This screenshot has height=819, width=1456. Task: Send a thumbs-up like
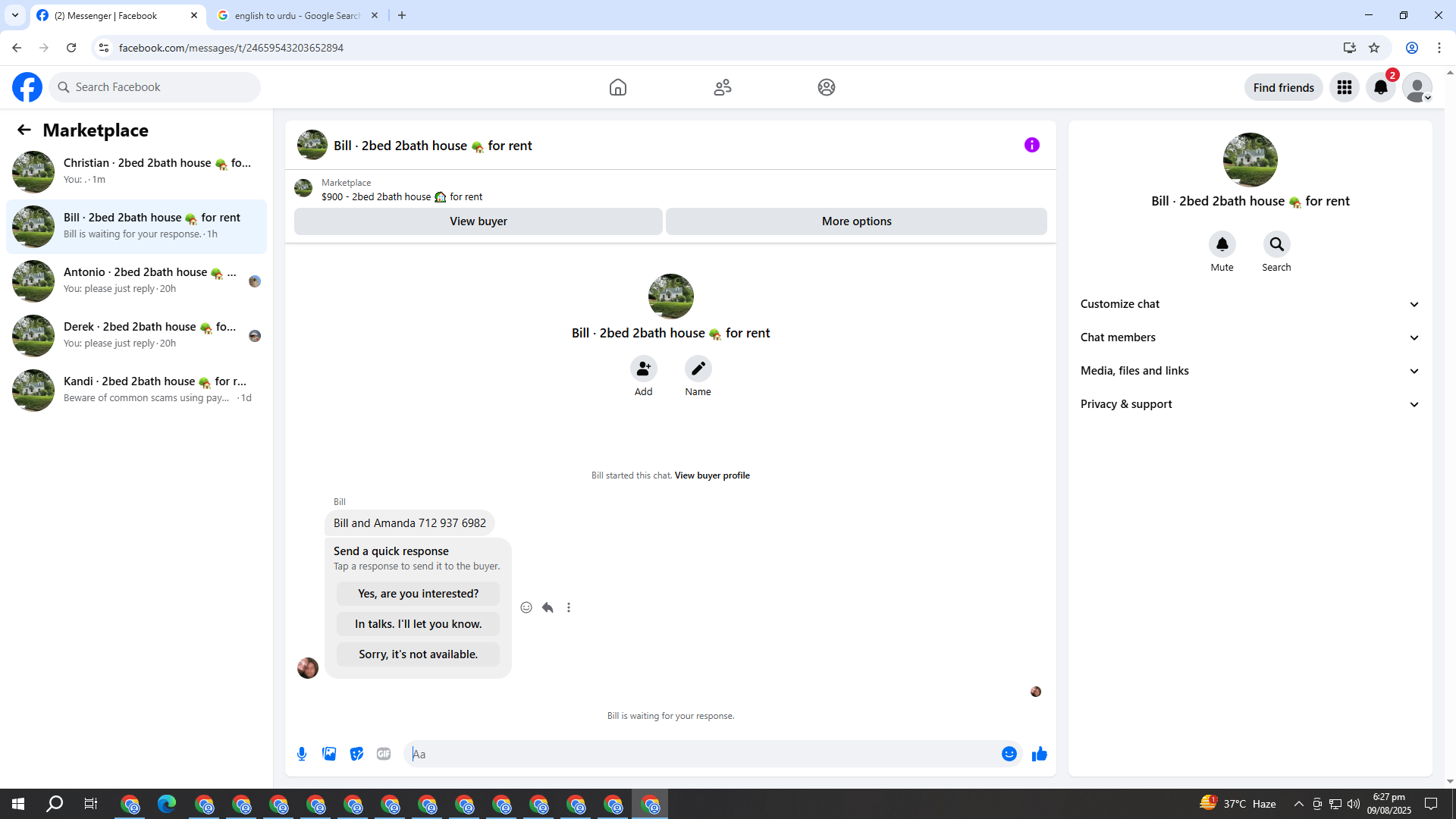click(x=1039, y=754)
